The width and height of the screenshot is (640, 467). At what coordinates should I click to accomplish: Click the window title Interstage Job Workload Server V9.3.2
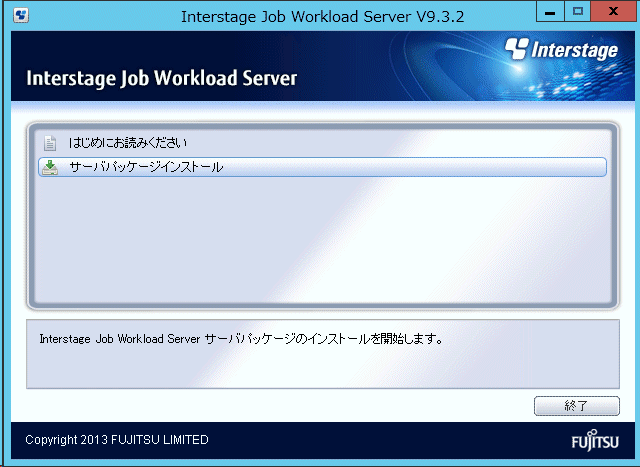pyautogui.click(x=322, y=16)
